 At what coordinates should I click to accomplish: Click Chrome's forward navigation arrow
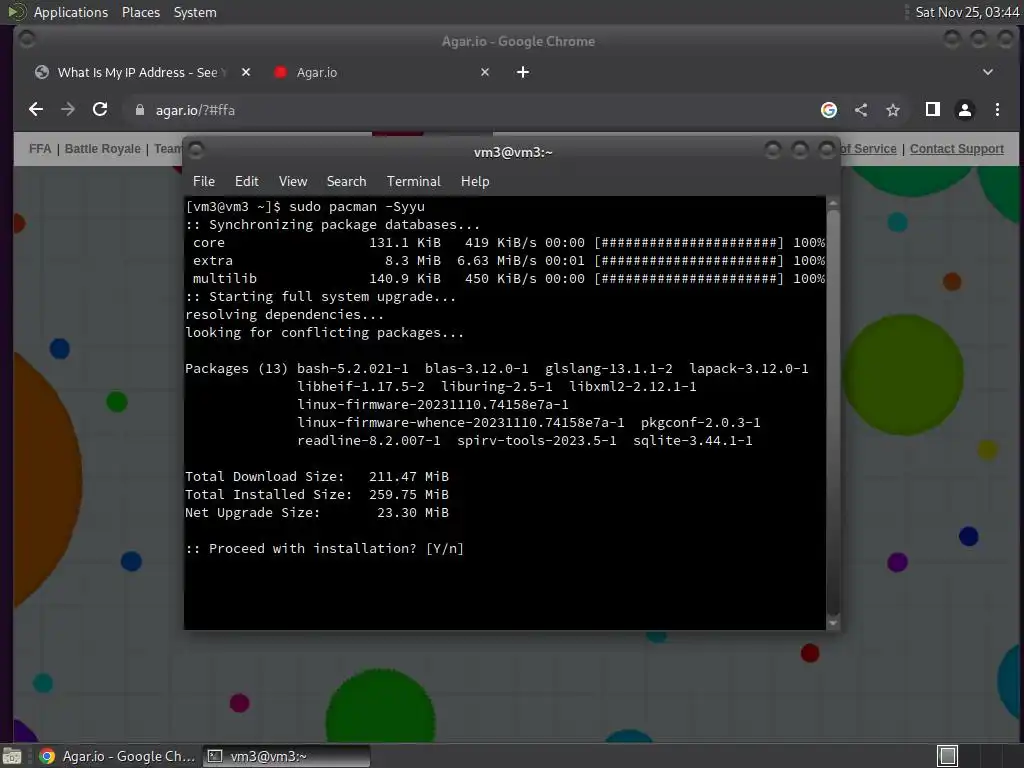tap(68, 110)
